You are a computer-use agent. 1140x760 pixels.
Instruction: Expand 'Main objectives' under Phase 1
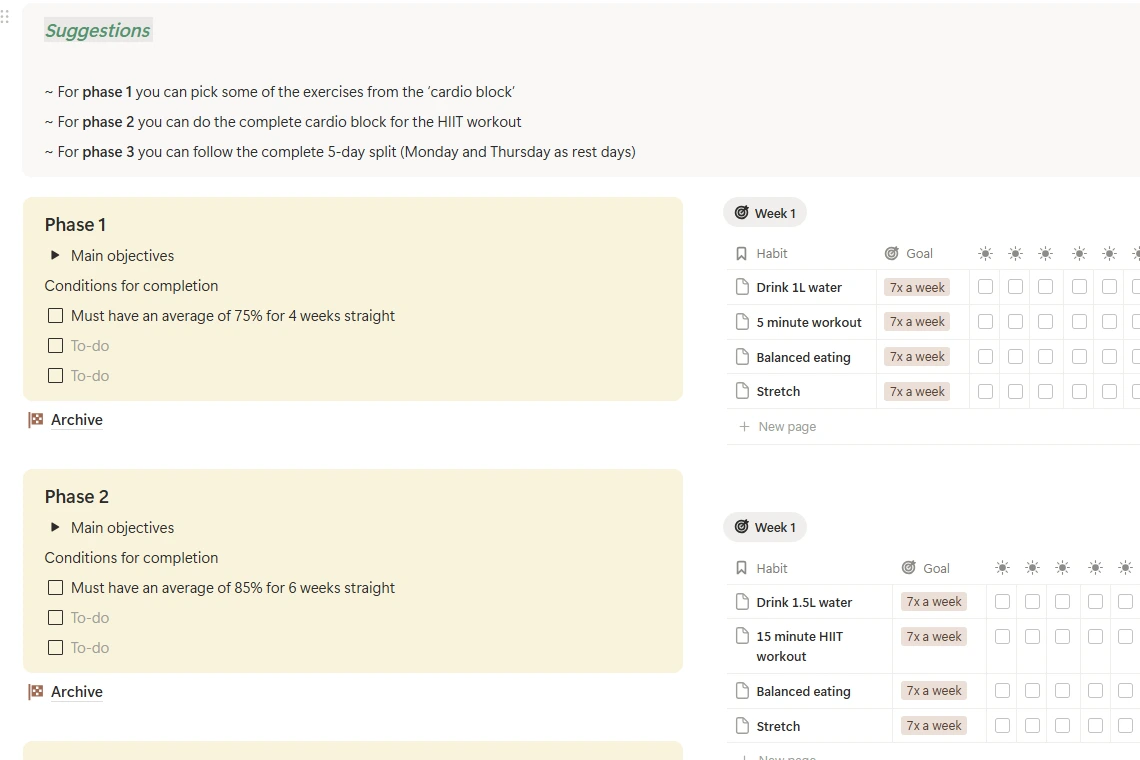tap(56, 256)
